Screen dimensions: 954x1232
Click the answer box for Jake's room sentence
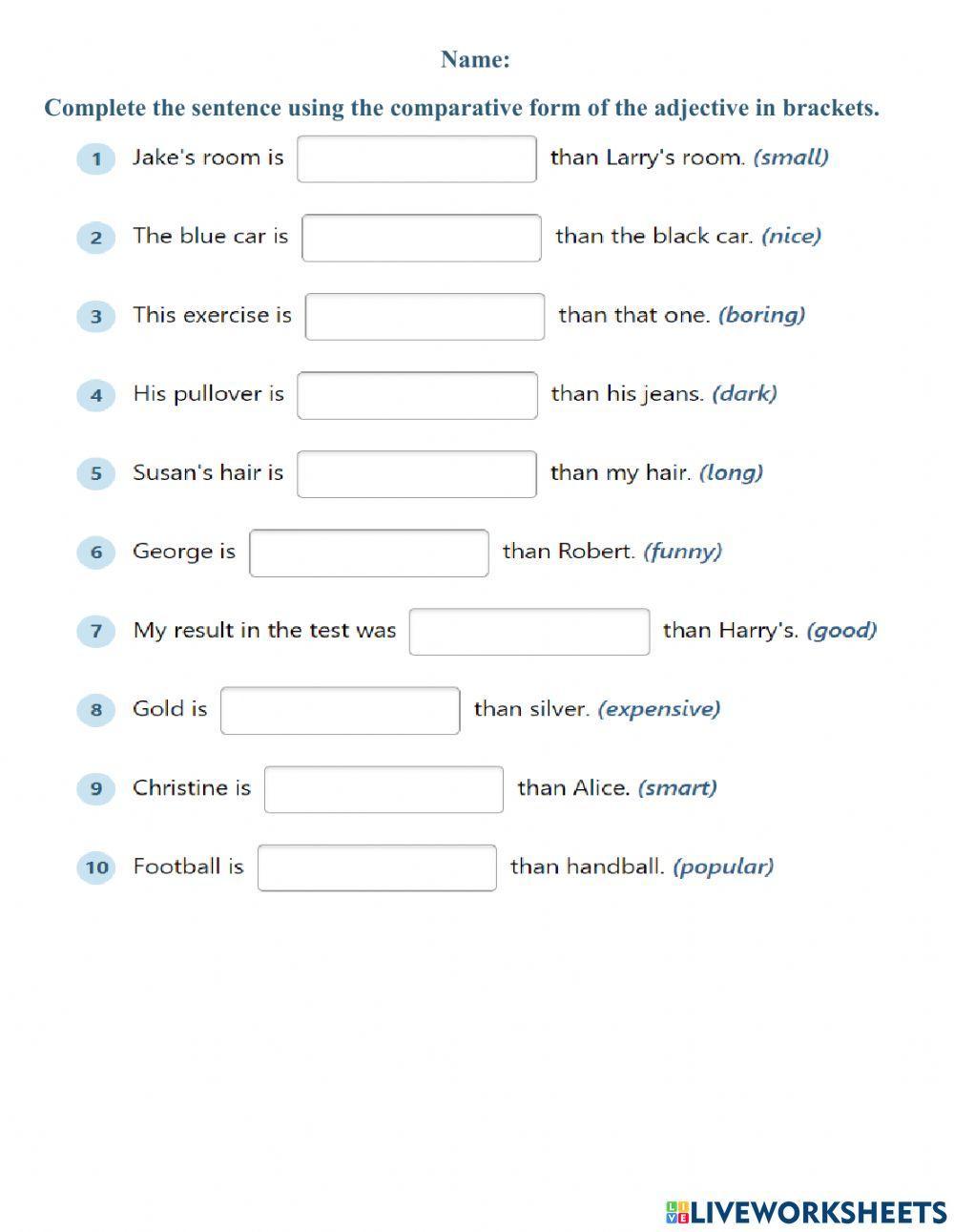(x=417, y=158)
